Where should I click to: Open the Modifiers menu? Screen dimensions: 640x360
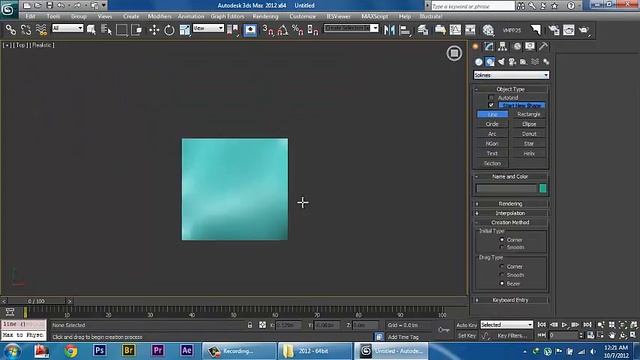[x=160, y=16]
